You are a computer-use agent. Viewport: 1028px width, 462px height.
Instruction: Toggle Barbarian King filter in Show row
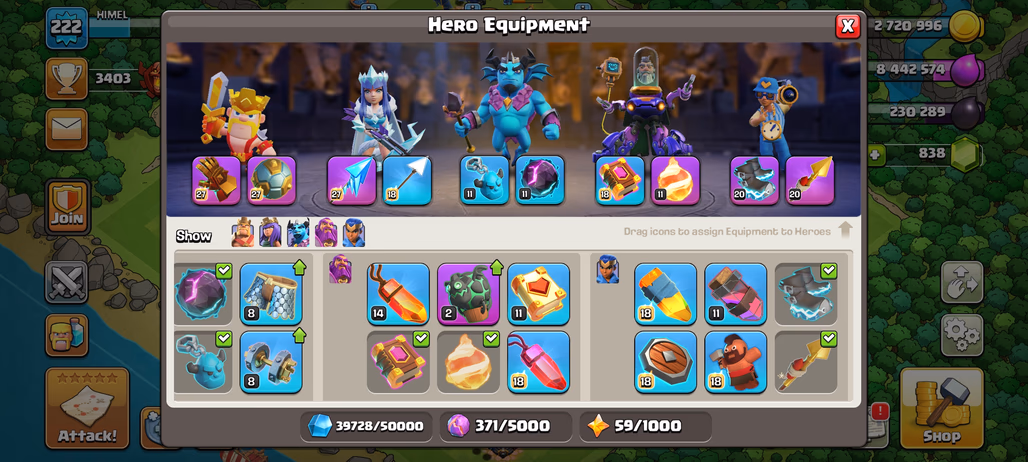tap(243, 233)
